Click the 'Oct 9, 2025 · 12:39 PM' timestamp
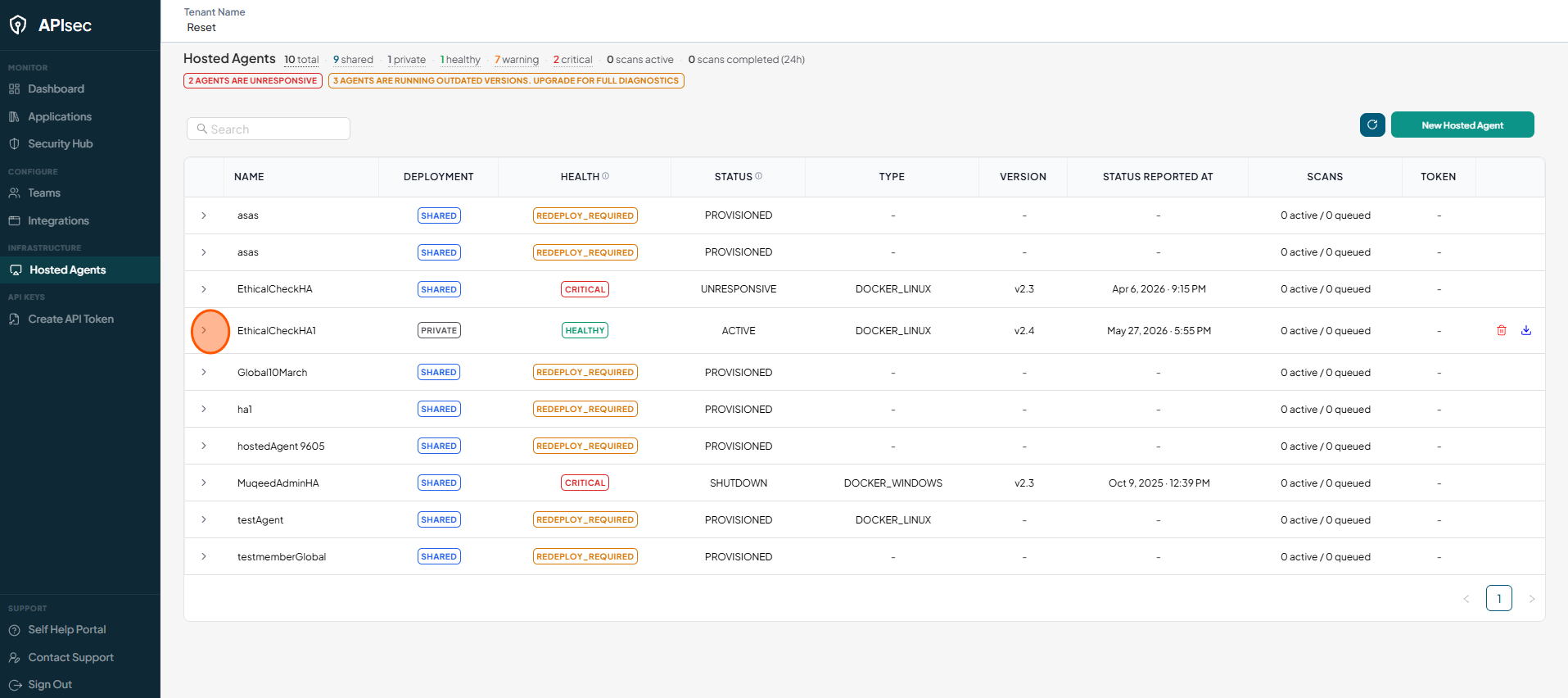The image size is (1568, 698). (1159, 483)
